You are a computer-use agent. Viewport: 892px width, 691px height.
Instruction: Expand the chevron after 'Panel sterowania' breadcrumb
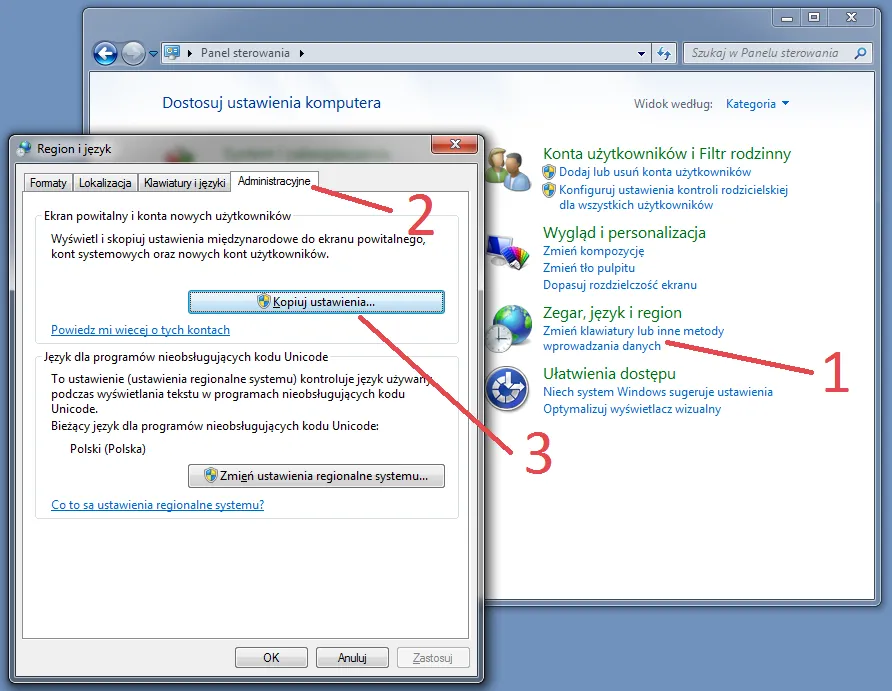302,53
